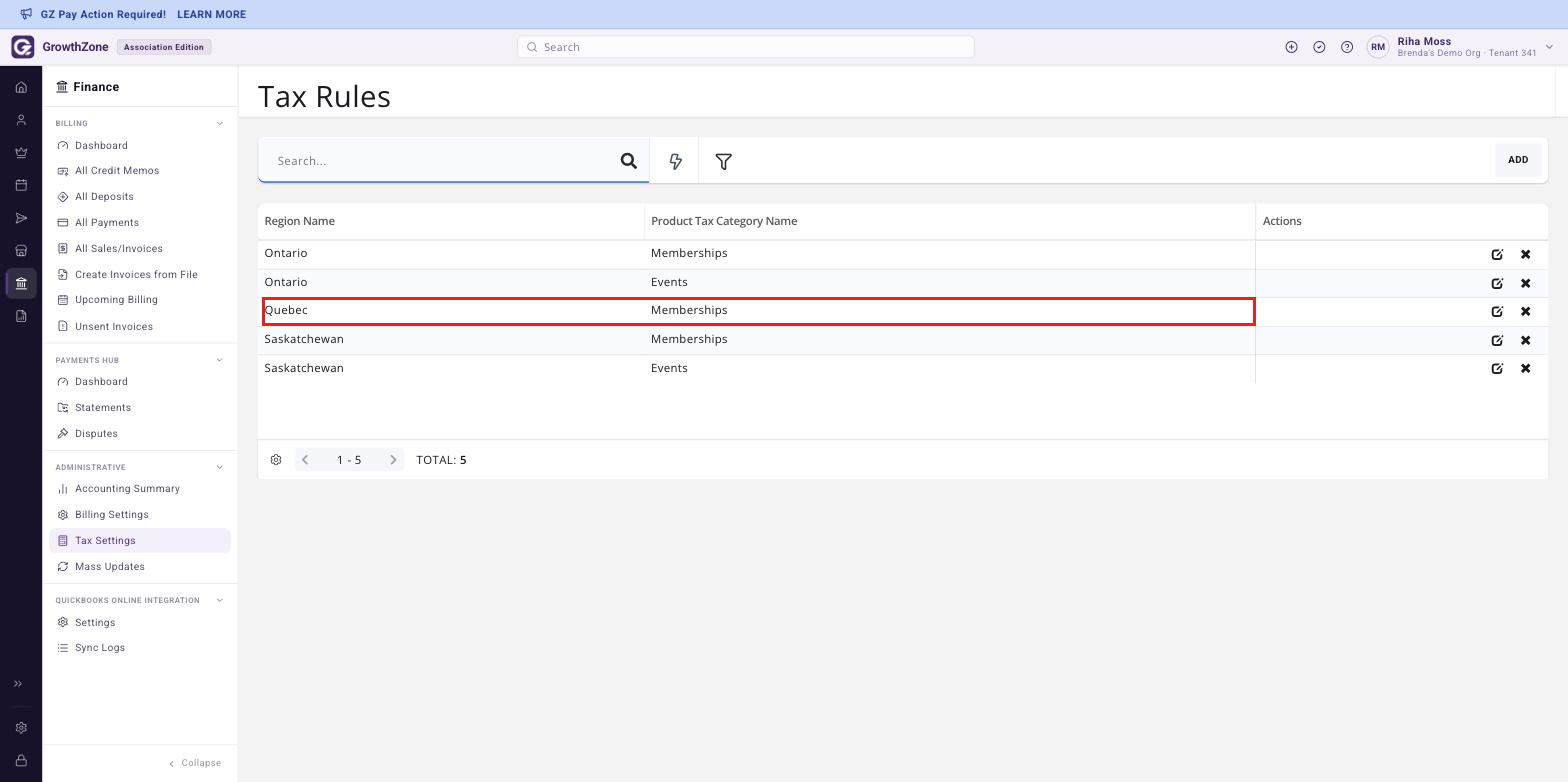Click the ADD button
The width and height of the screenshot is (1568, 782).
pyautogui.click(x=1518, y=160)
